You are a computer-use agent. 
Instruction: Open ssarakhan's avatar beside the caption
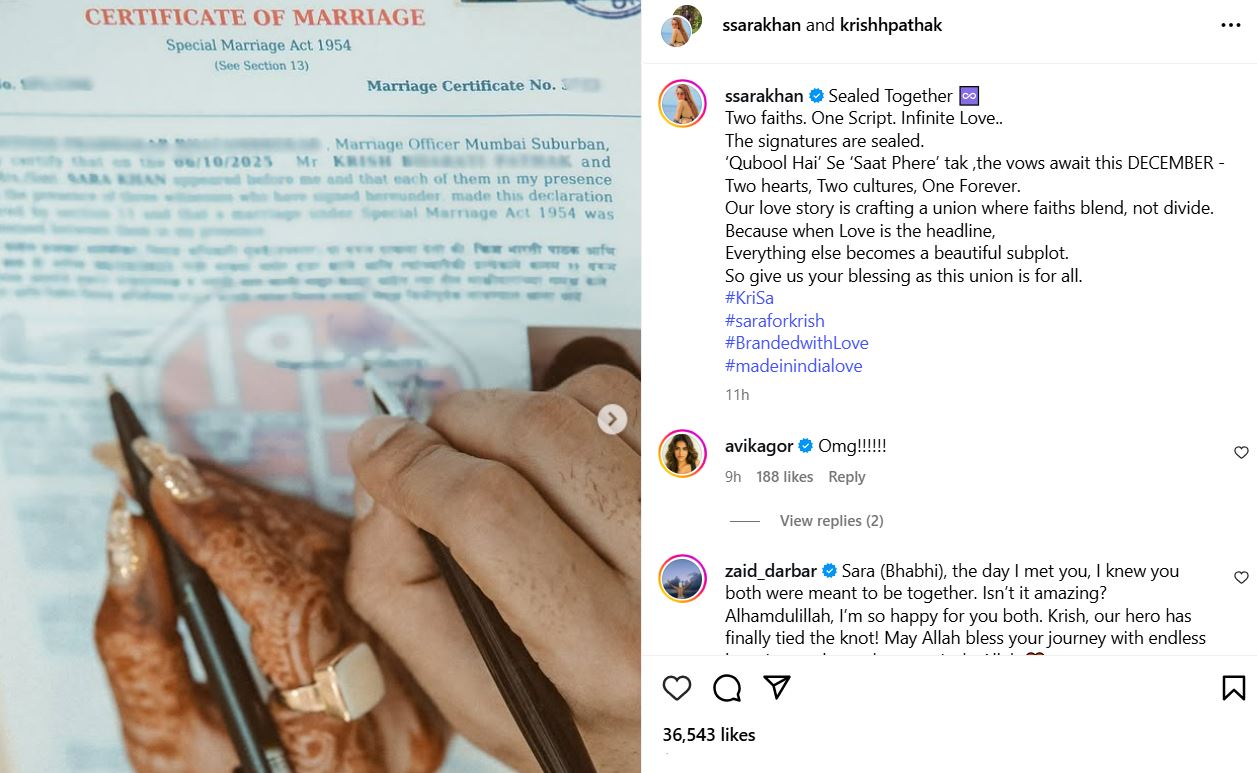[683, 103]
